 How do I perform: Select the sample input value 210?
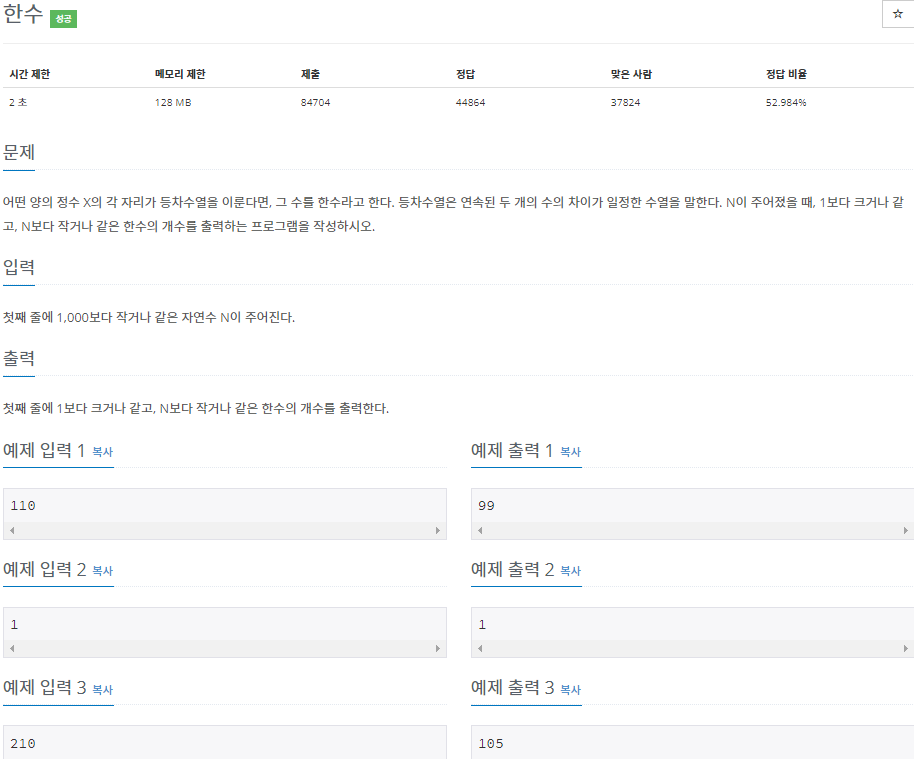tap(23, 743)
